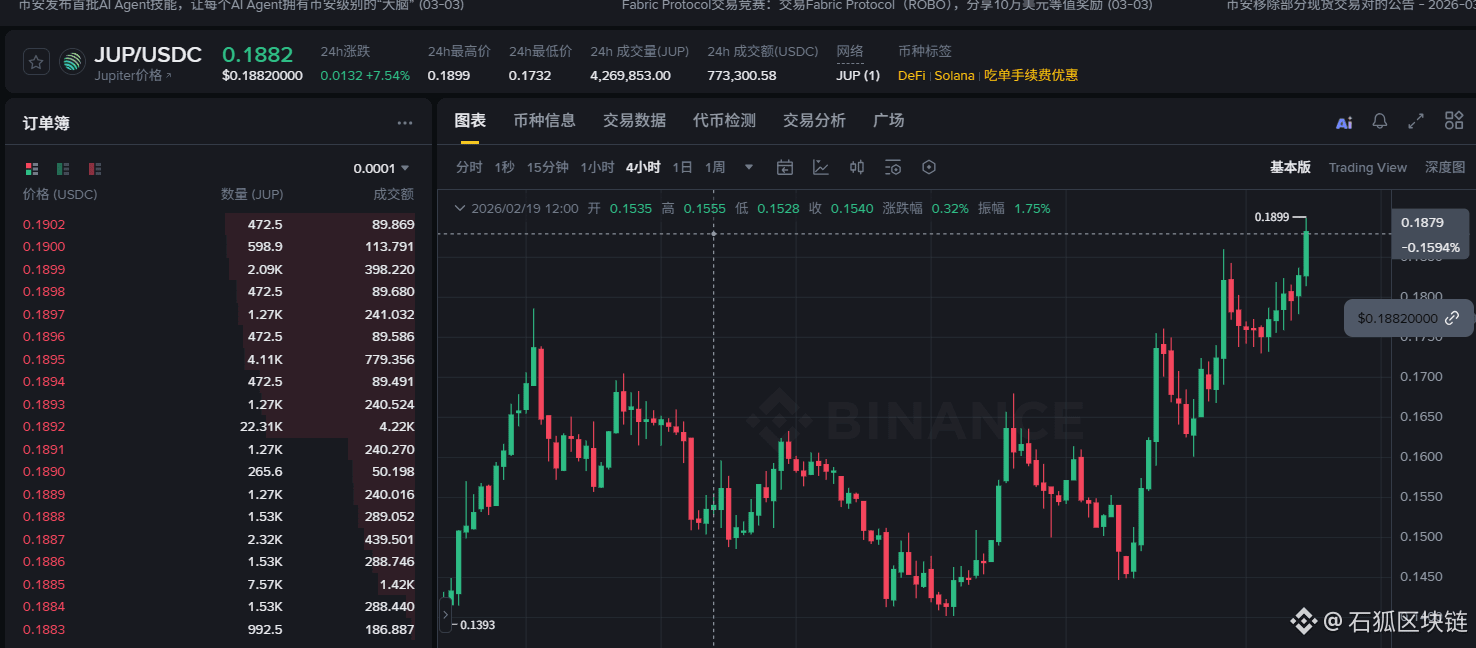Switch chart to Trading View
The height and width of the screenshot is (648, 1476).
click(x=1367, y=168)
